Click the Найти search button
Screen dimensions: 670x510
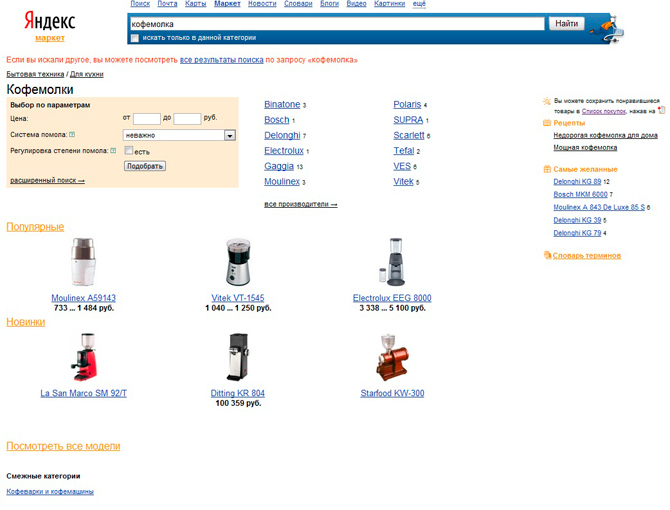(567, 23)
